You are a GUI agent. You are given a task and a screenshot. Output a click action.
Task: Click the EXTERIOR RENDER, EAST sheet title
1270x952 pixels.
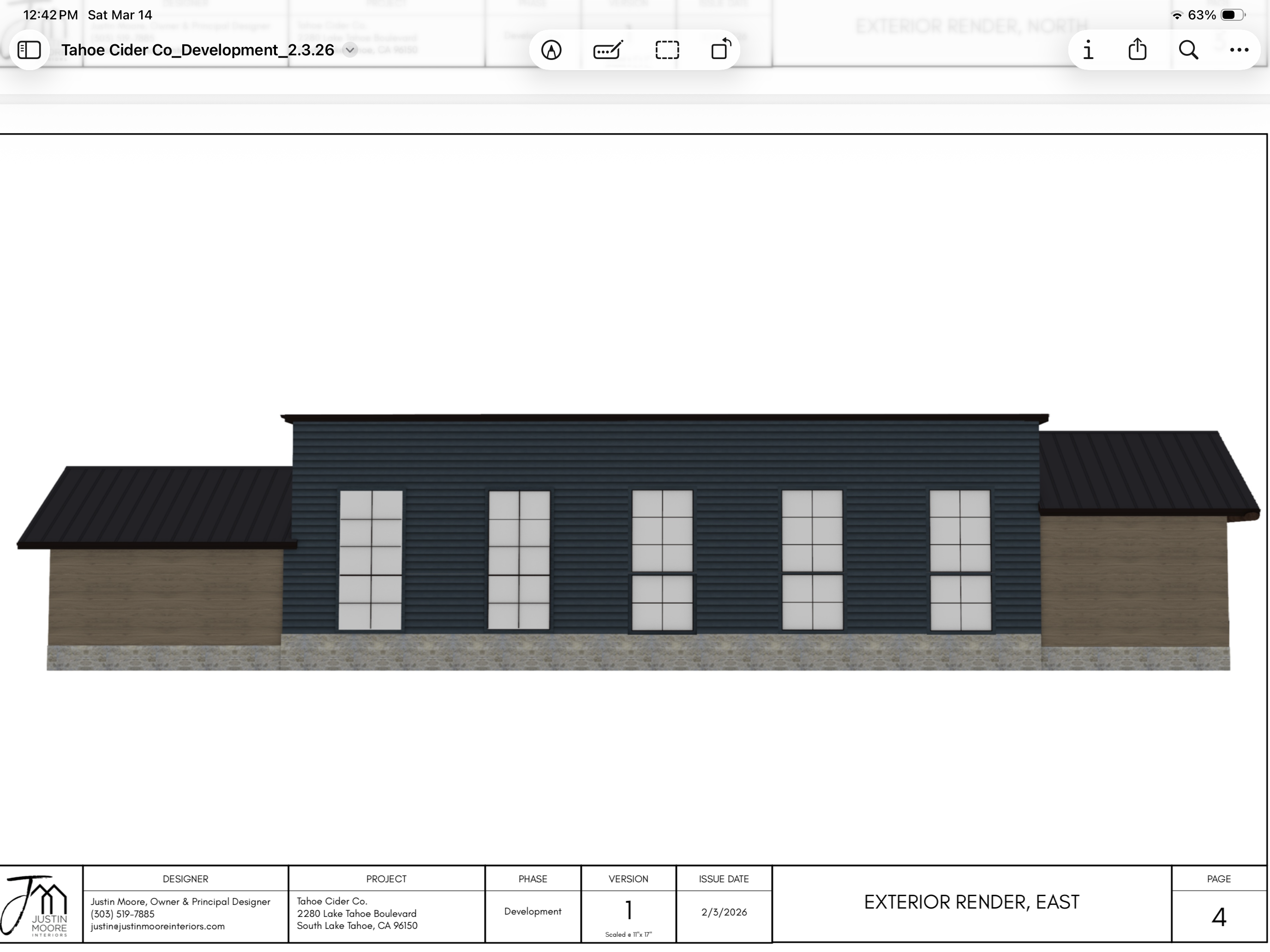(x=971, y=902)
